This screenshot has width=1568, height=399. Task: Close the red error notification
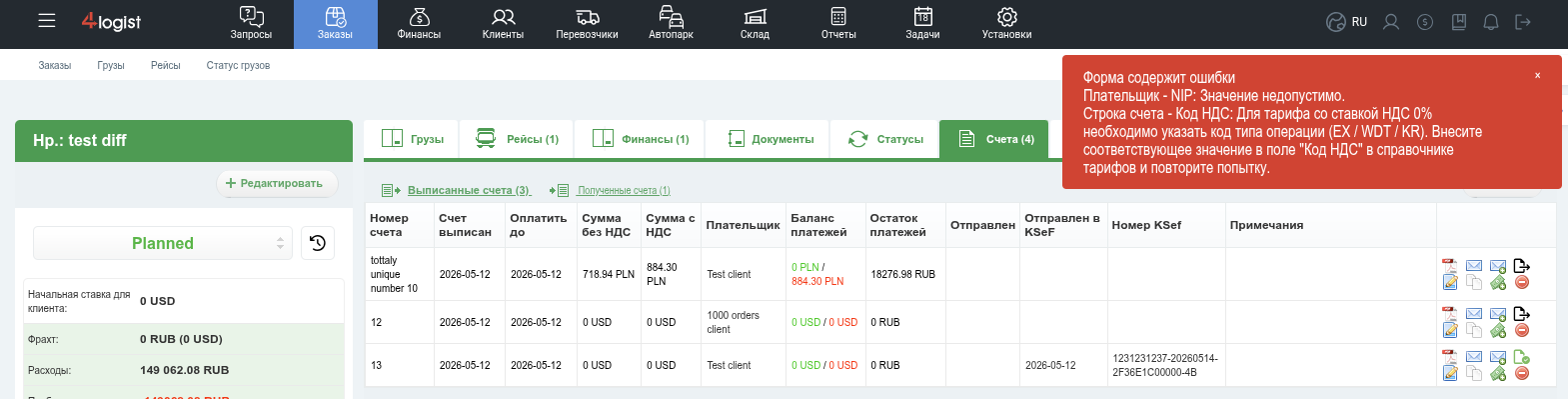point(1537,76)
